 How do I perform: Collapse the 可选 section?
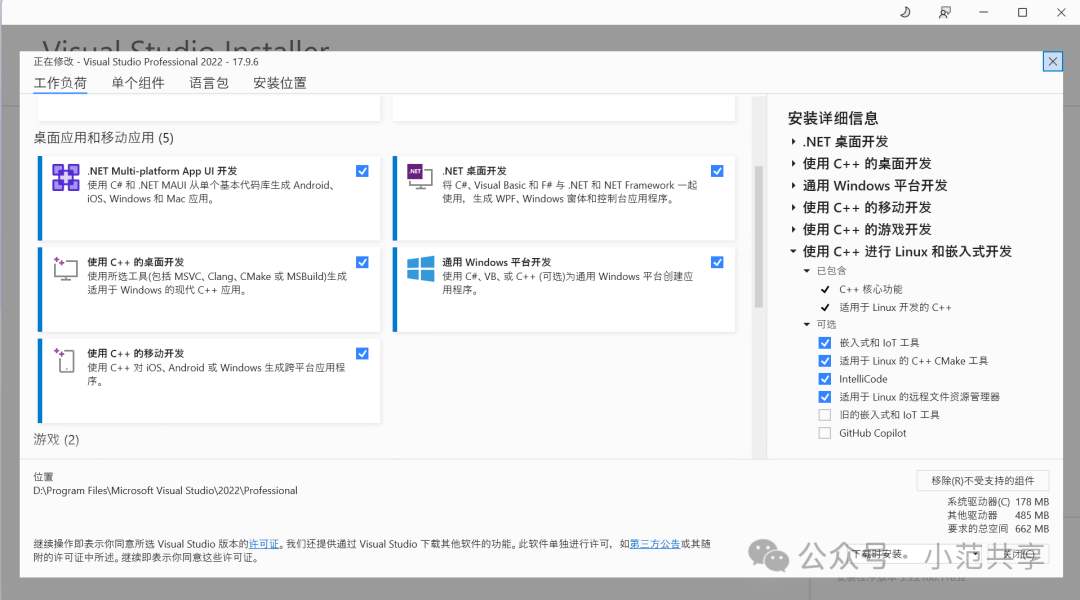pyautogui.click(x=807, y=324)
